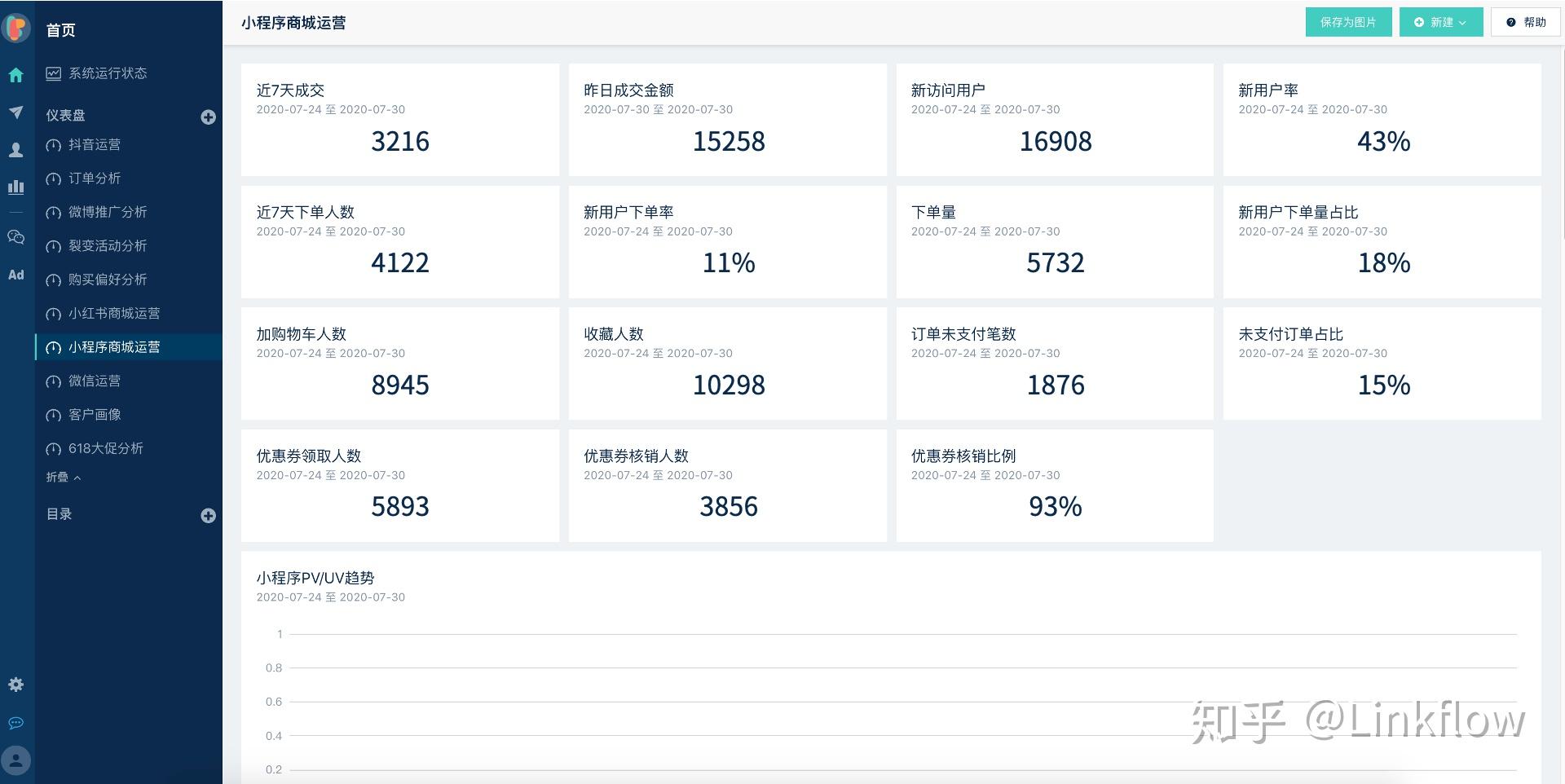Viewport: 1565px width, 784px height.
Task: Collapse the dashboard list via 折叠
Action: click(x=64, y=478)
